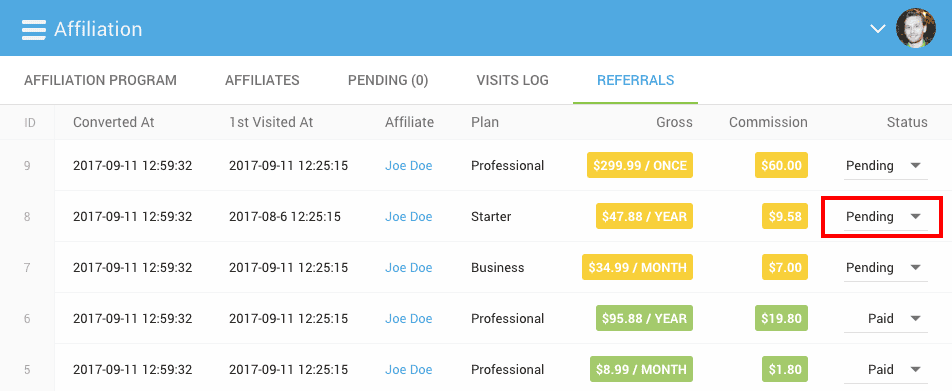952x391 pixels.
Task: Click the $299.99 / ONCE gross badge
Action: pos(640,165)
